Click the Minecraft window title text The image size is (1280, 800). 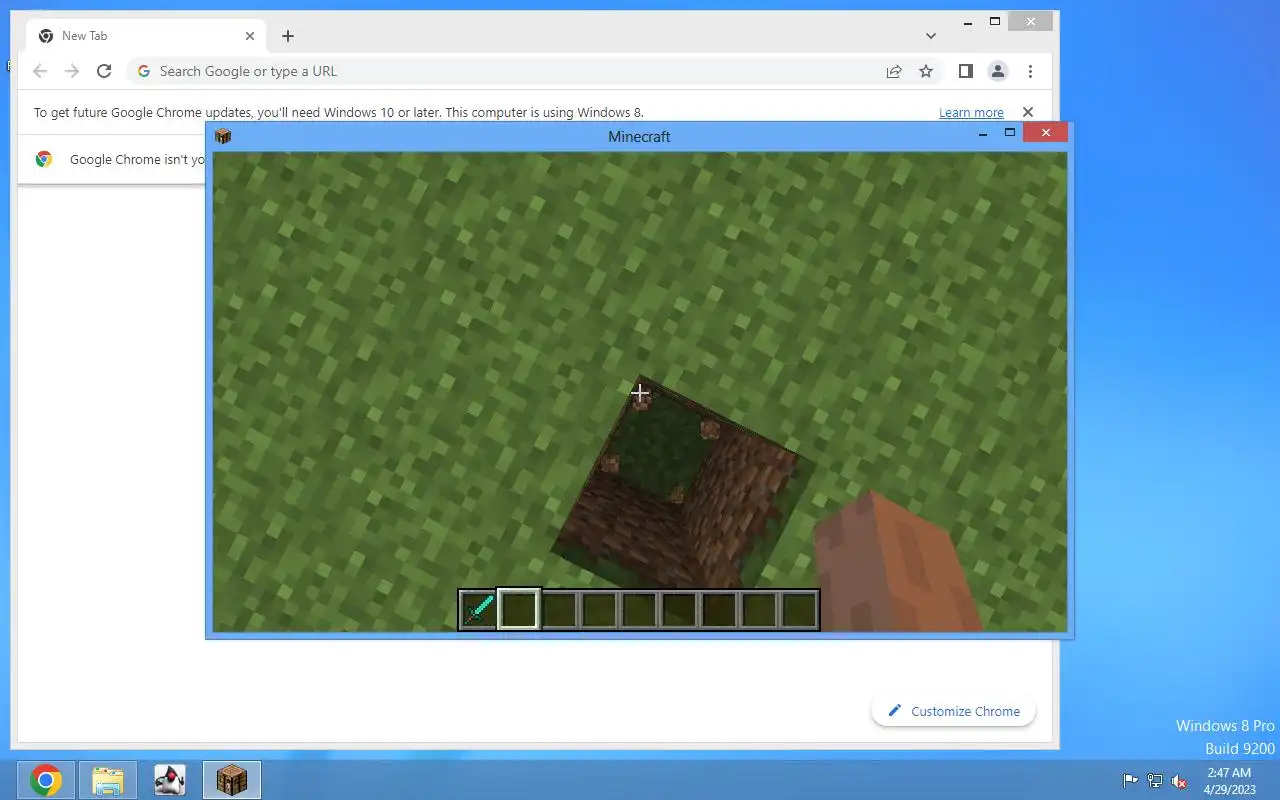click(639, 136)
